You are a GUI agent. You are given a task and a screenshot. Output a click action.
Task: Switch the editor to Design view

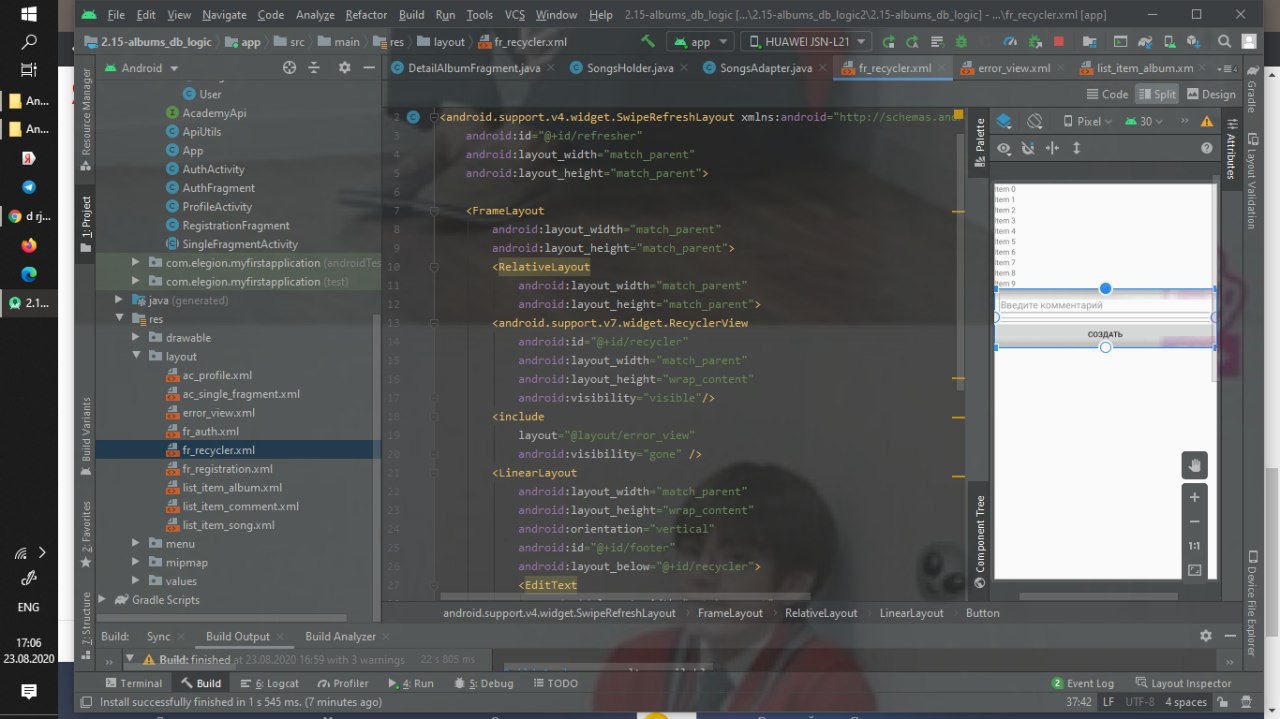point(1210,94)
